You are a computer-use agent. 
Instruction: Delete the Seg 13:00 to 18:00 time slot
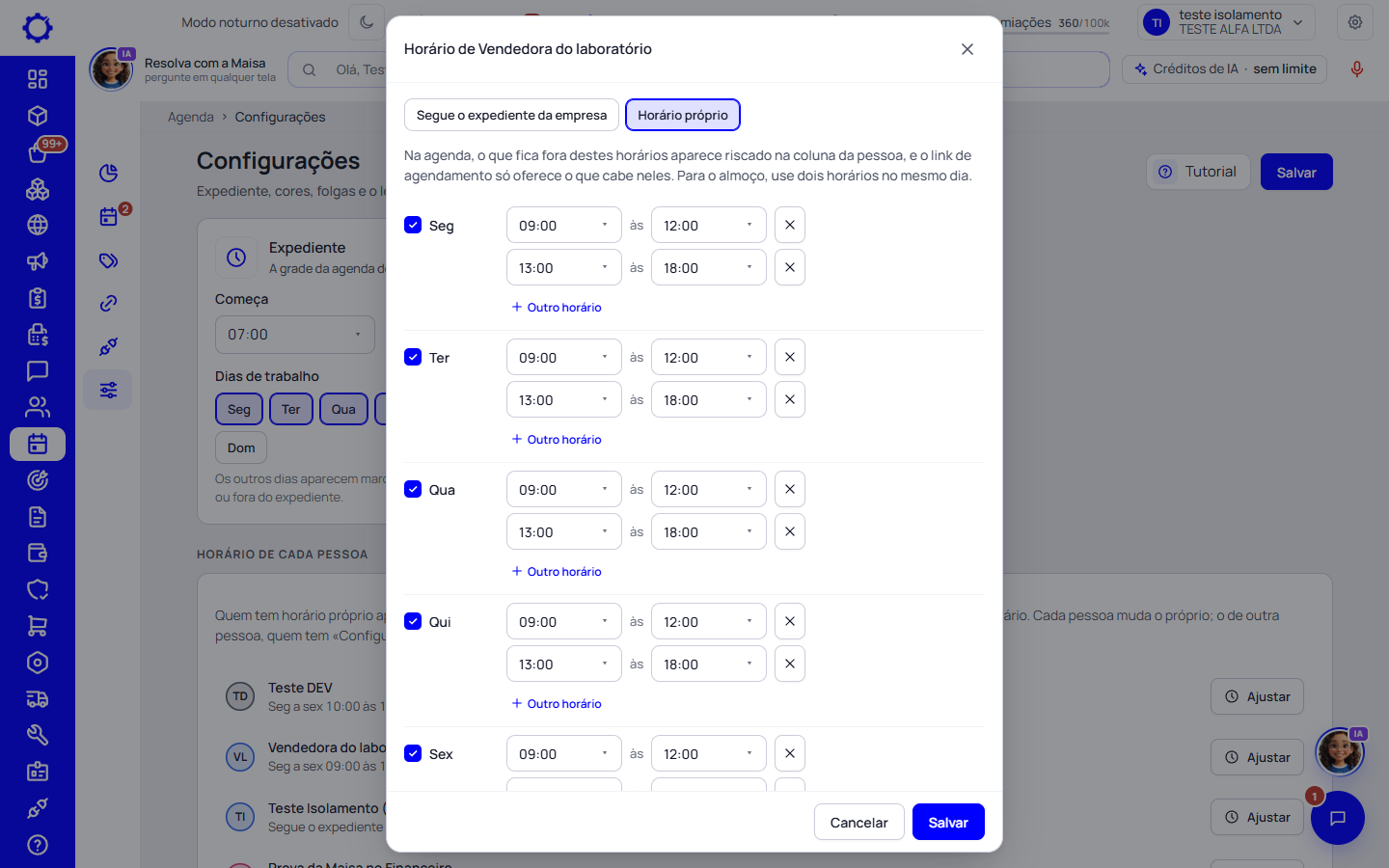(790, 267)
